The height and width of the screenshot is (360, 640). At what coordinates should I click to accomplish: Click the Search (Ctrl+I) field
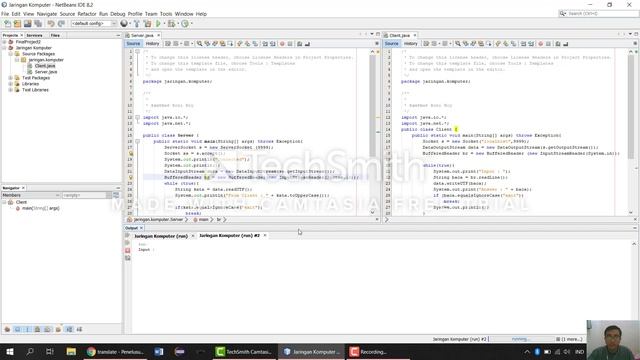599,14
